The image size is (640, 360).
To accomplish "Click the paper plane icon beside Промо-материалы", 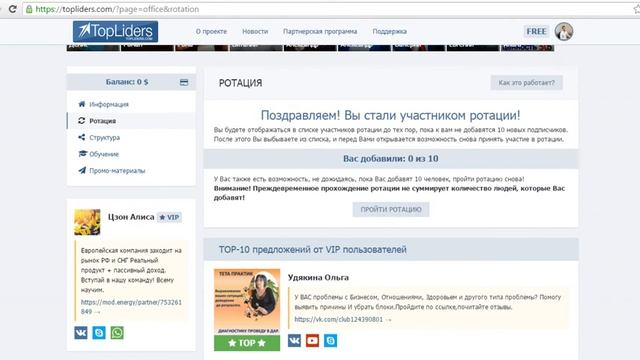I will (82, 171).
